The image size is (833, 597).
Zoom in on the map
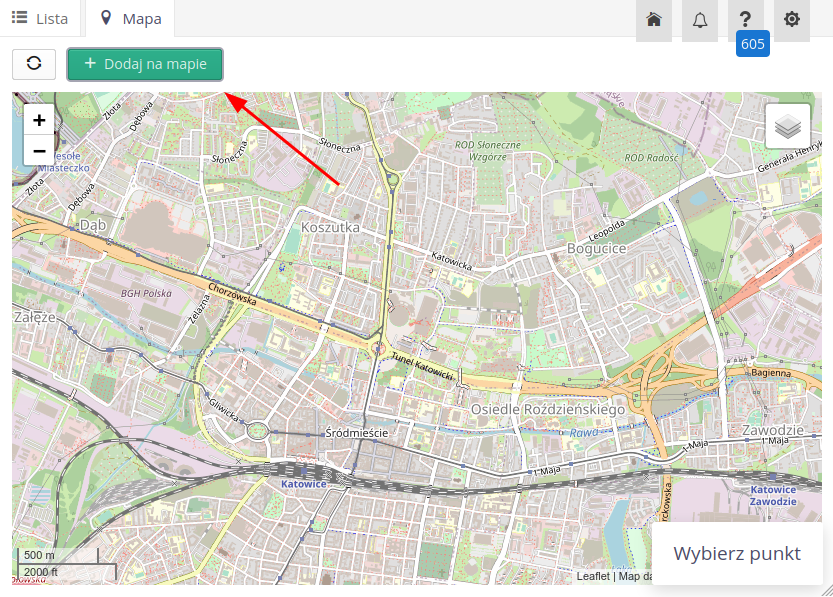pyautogui.click(x=39, y=120)
